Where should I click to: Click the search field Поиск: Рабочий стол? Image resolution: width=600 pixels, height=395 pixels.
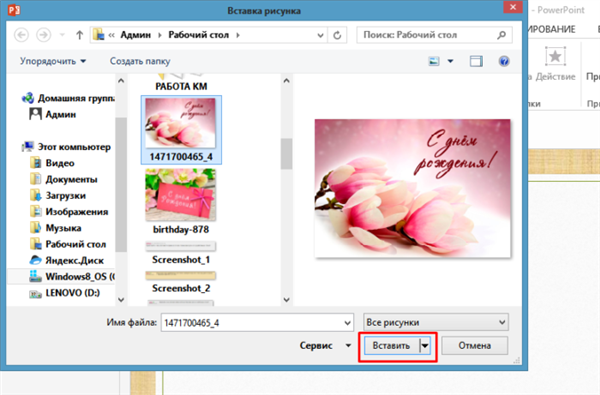434,35
